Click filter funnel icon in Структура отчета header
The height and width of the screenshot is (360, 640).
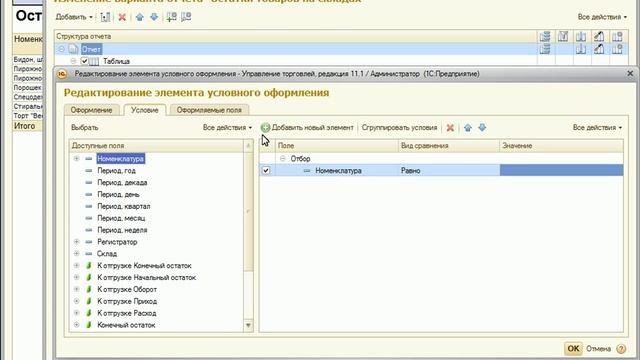tap(563, 36)
